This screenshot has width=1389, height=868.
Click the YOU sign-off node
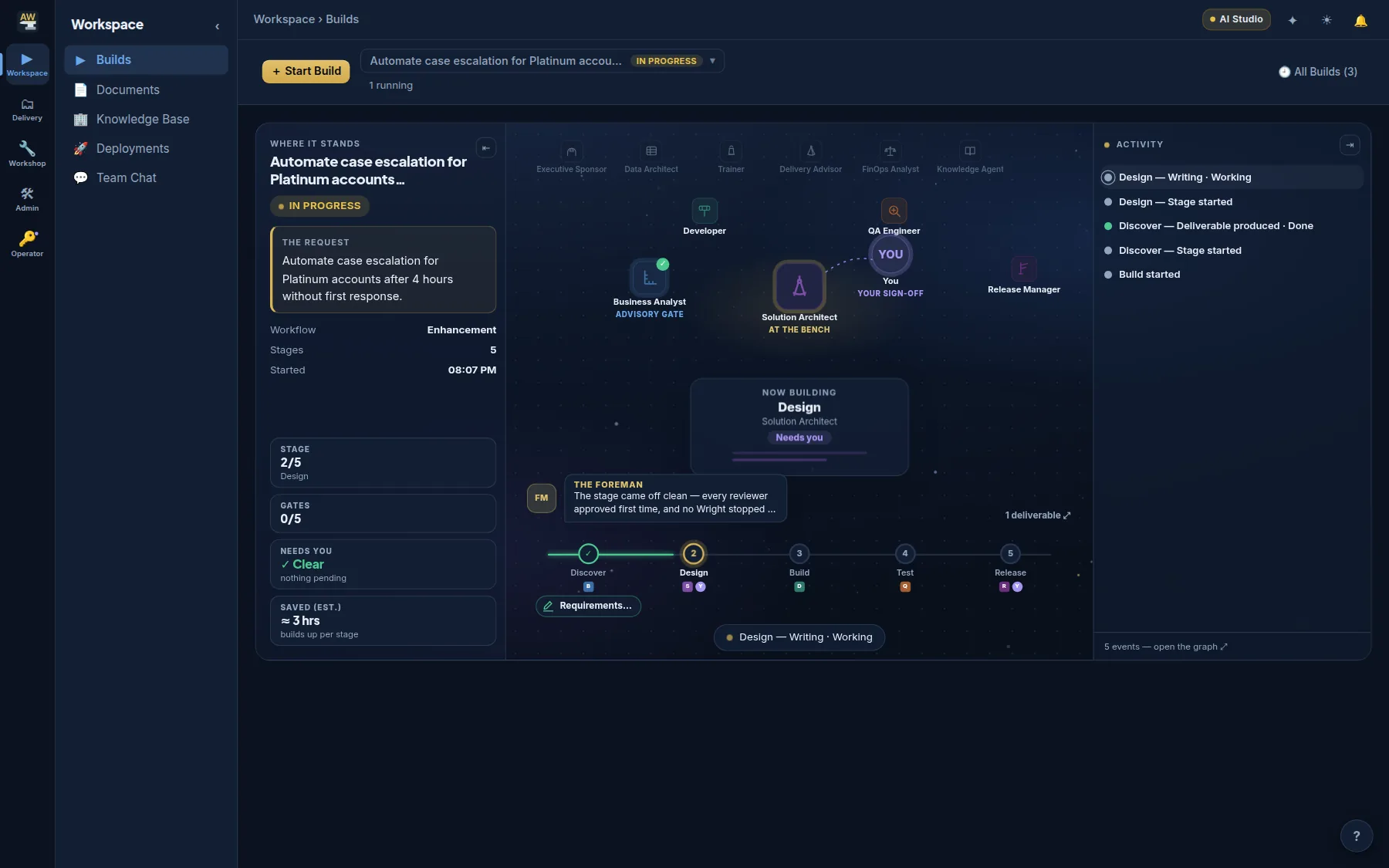tap(891, 255)
